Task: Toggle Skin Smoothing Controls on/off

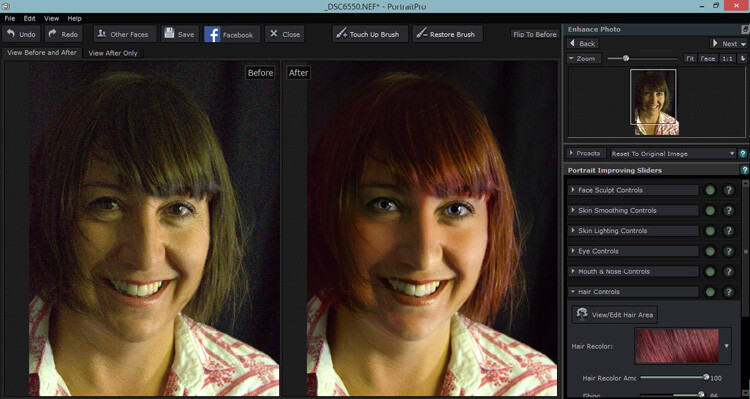Action: click(x=710, y=211)
